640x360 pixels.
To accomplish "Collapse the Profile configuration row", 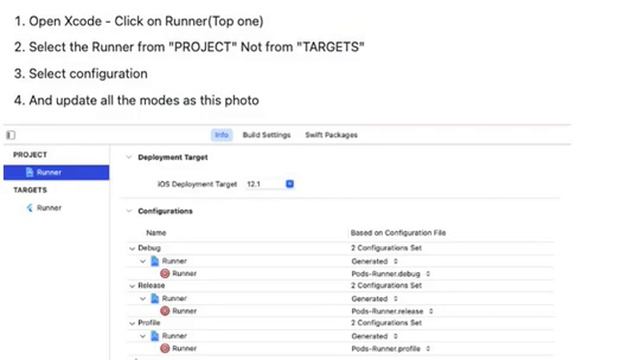I will [x=132, y=323].
